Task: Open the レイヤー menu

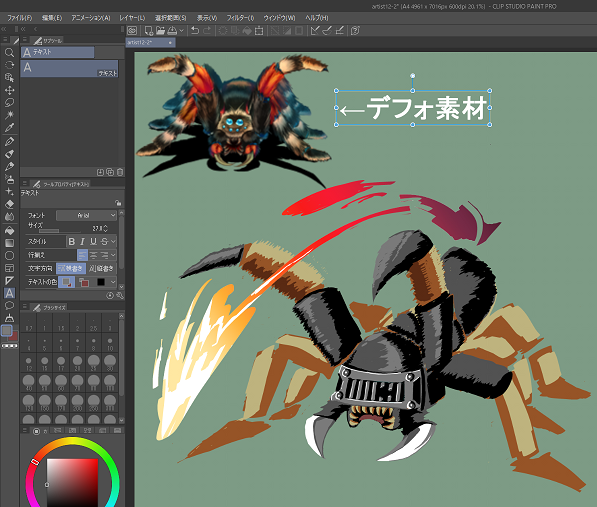Action: pos(132,18)
